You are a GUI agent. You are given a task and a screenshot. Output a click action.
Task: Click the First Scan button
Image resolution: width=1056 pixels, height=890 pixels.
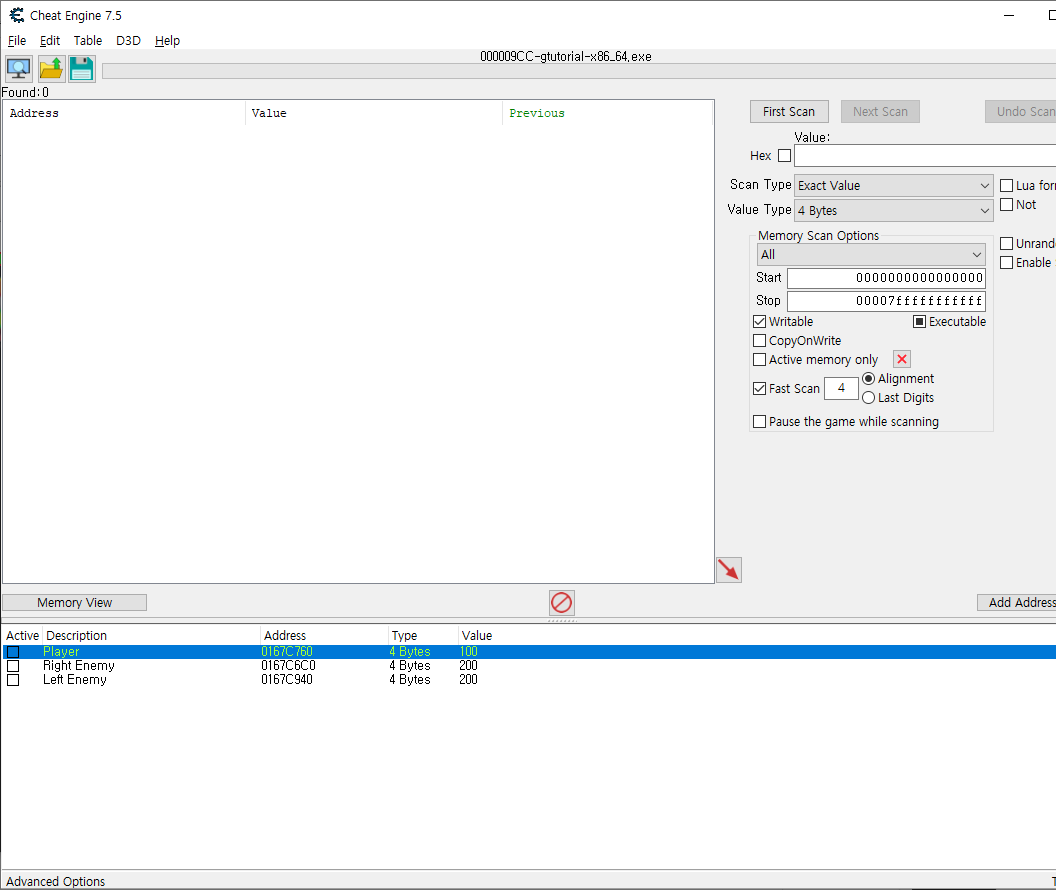(789, 112)
